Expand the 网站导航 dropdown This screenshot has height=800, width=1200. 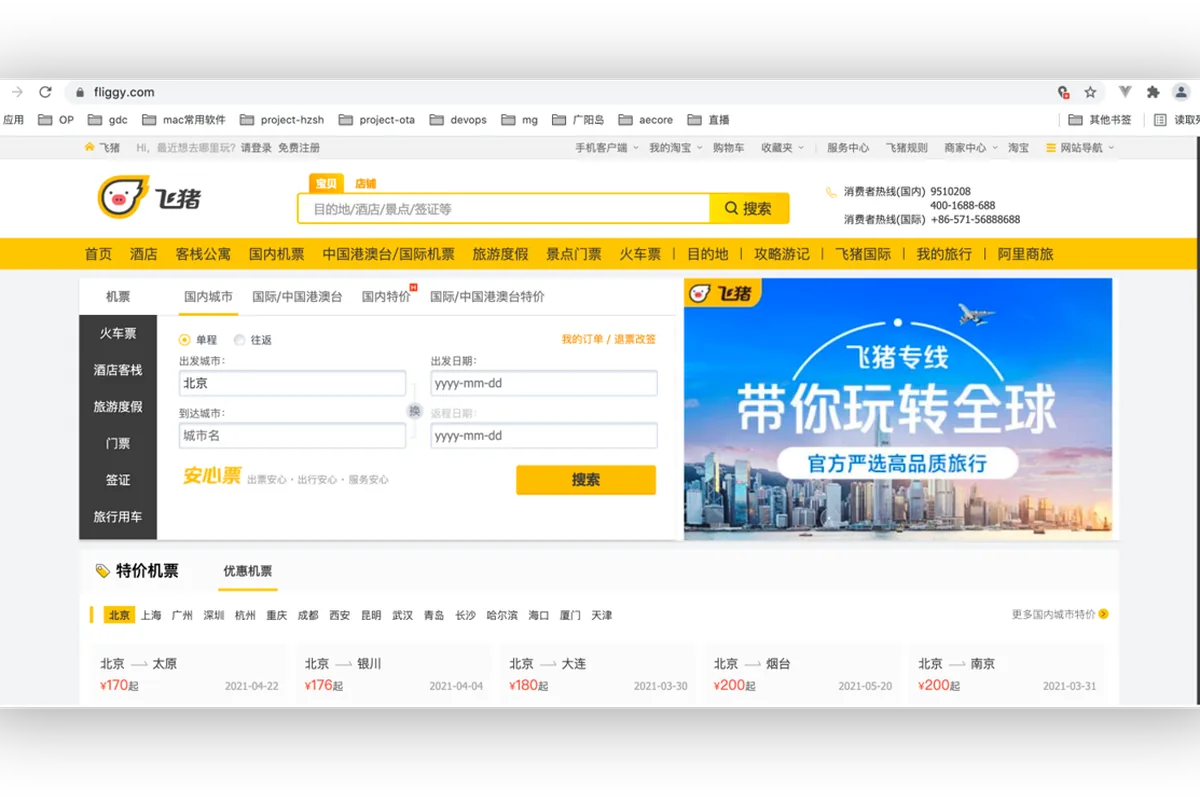coord(1080,147)
